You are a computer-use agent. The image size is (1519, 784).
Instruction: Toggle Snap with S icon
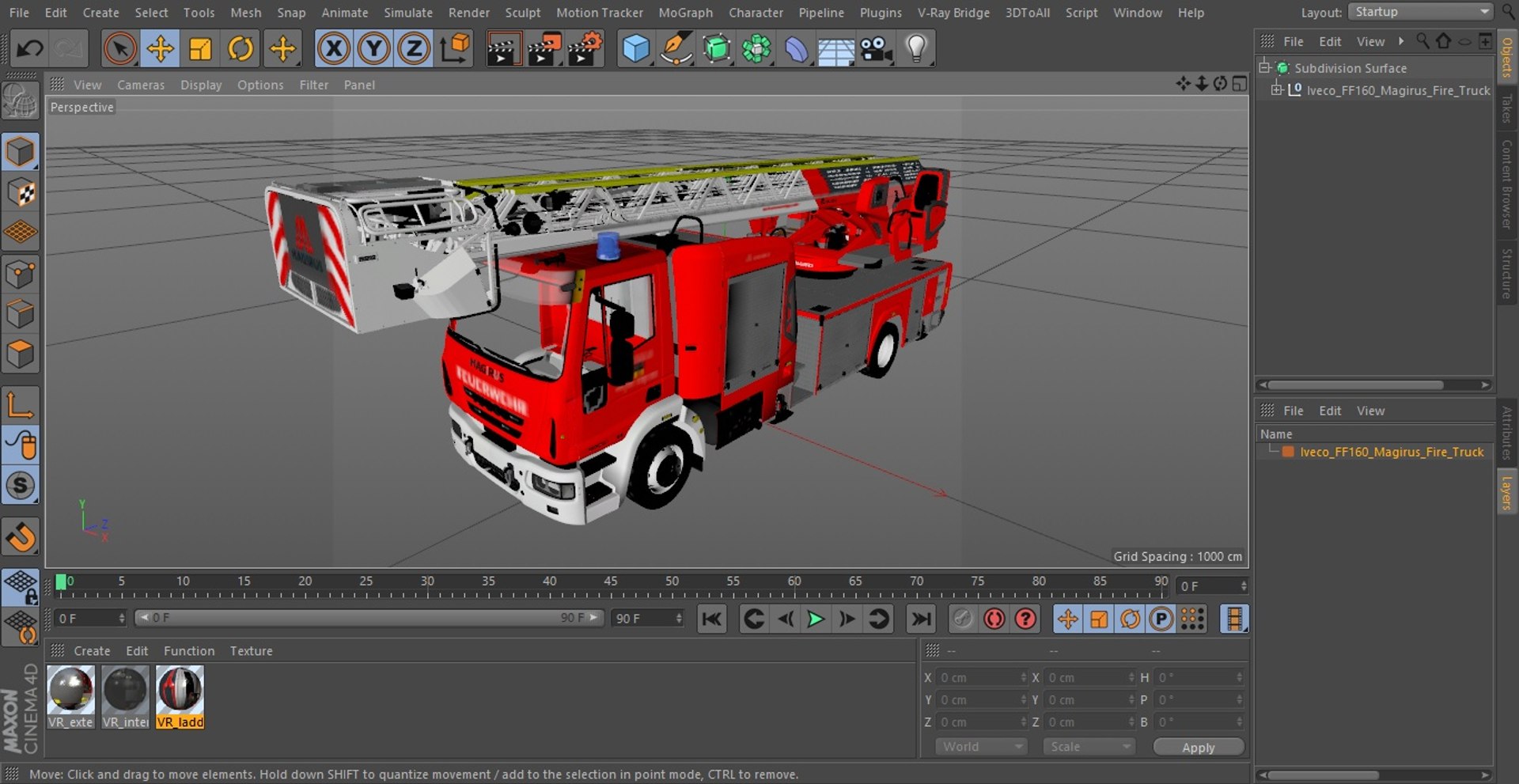click(20, 486)
